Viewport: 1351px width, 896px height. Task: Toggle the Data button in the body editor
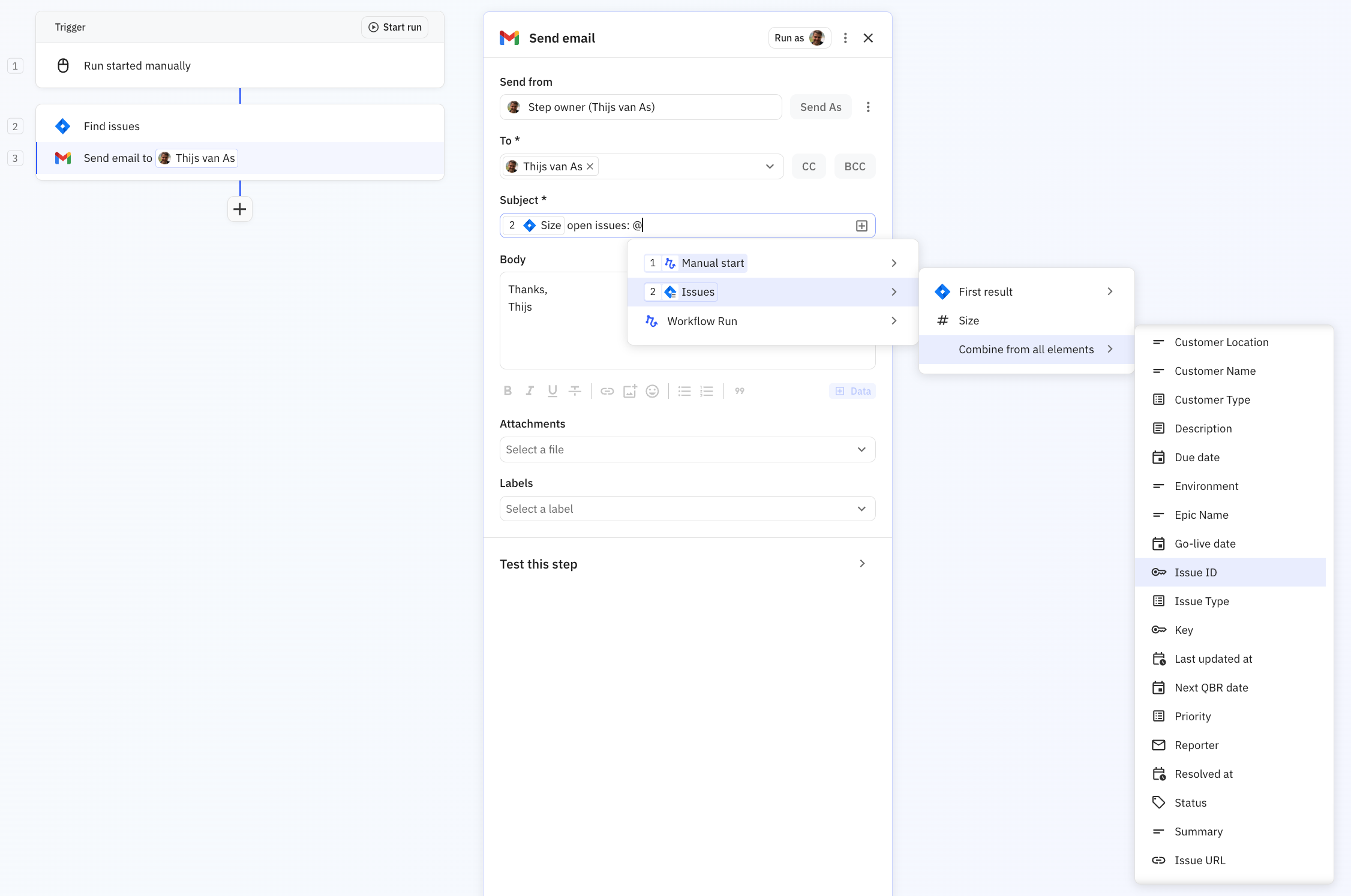tap(852, 390)
